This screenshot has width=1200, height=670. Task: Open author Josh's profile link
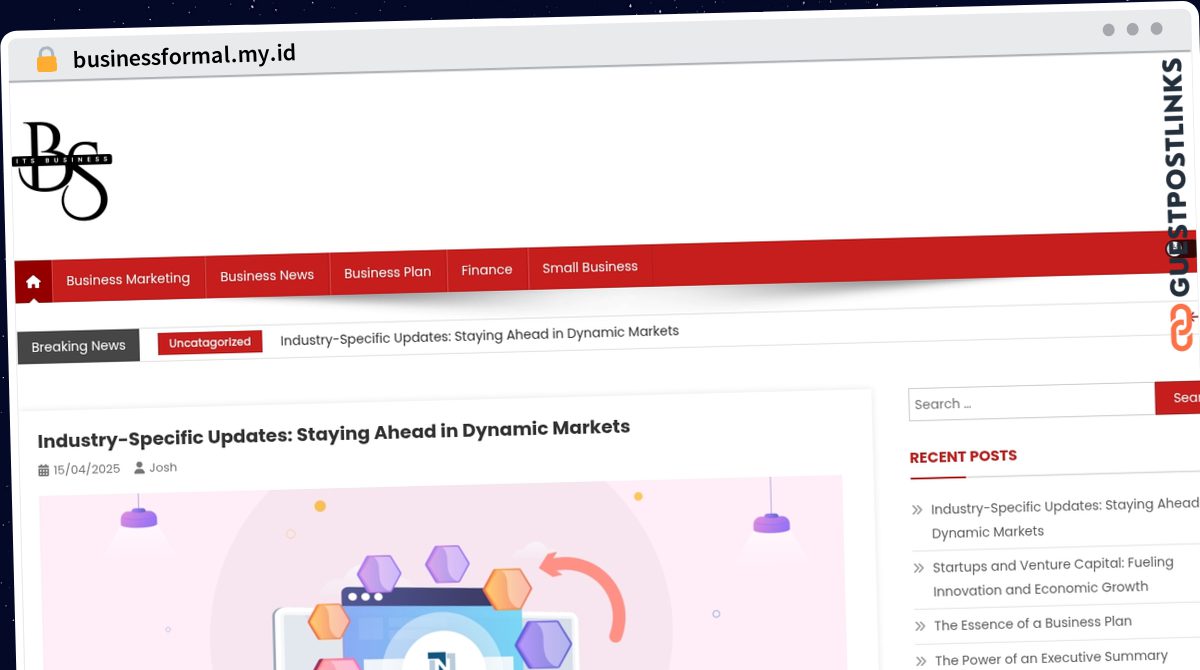163,467
